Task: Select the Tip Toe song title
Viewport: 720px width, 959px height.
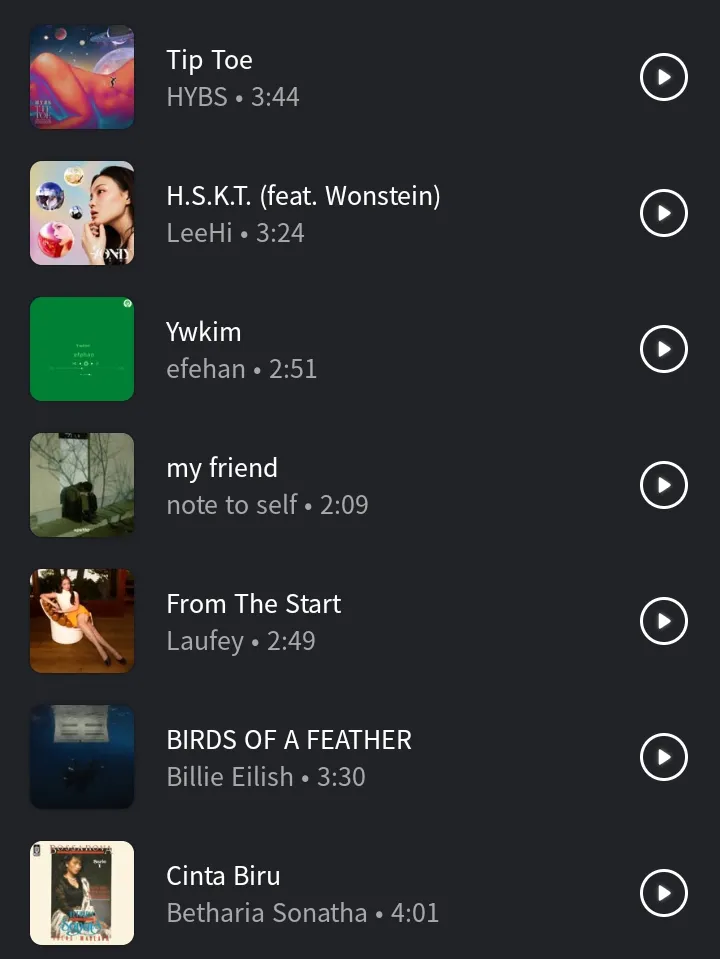Action: (x=209, y=60)
